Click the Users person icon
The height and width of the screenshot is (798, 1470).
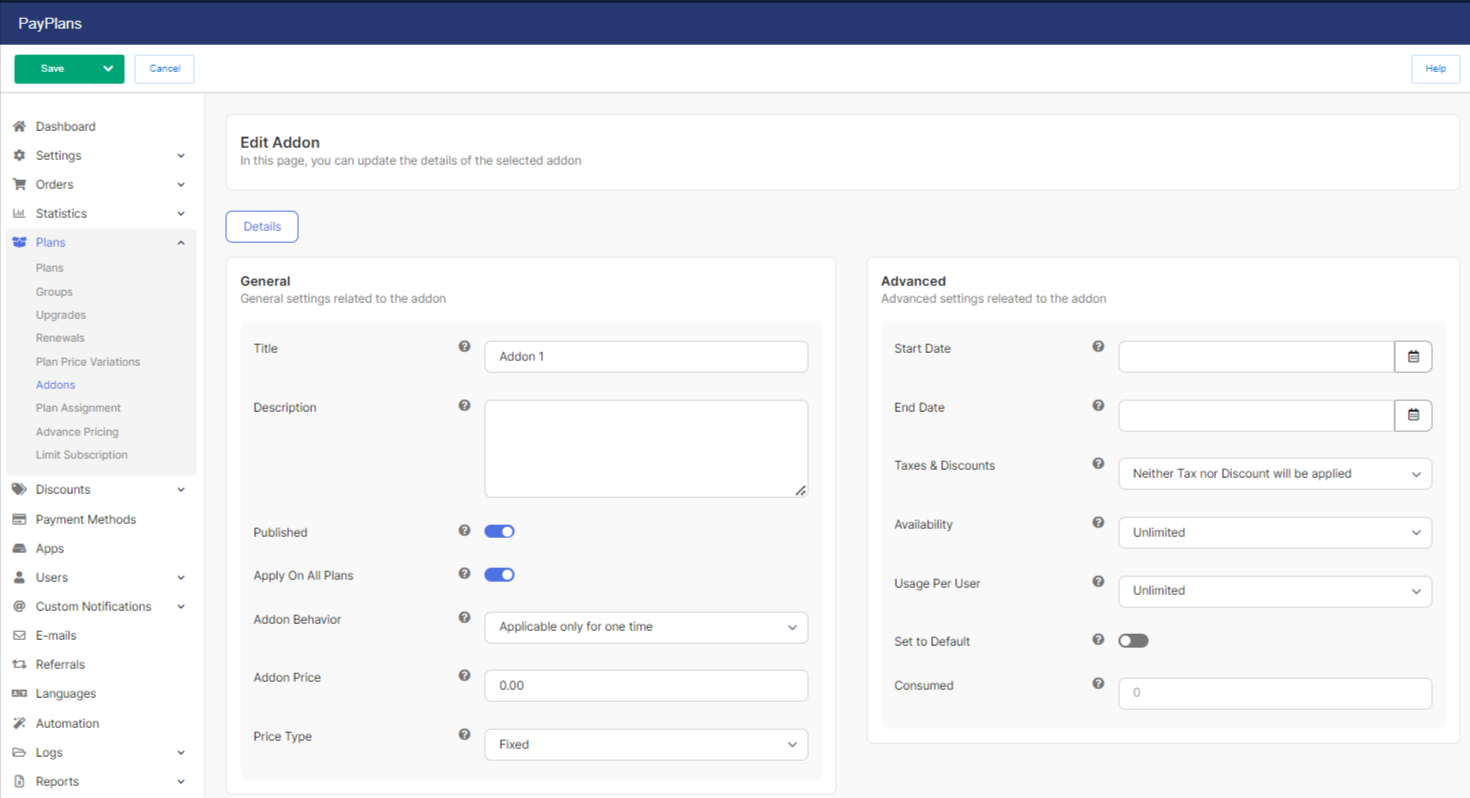(19, 577)
